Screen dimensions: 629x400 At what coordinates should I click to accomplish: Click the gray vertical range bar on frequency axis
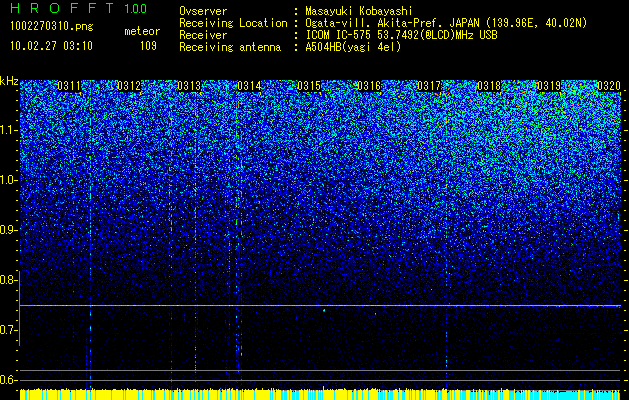pyautogui.click(x=19, y=308)
